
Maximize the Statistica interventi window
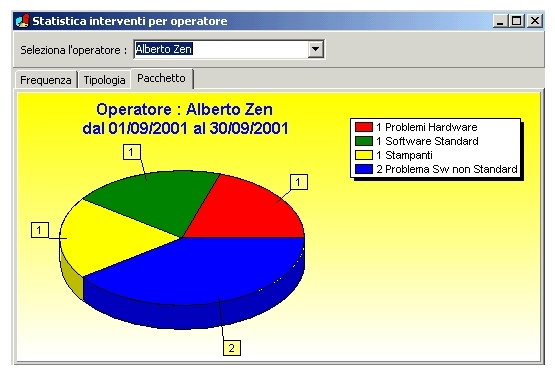tap(516, 21)
